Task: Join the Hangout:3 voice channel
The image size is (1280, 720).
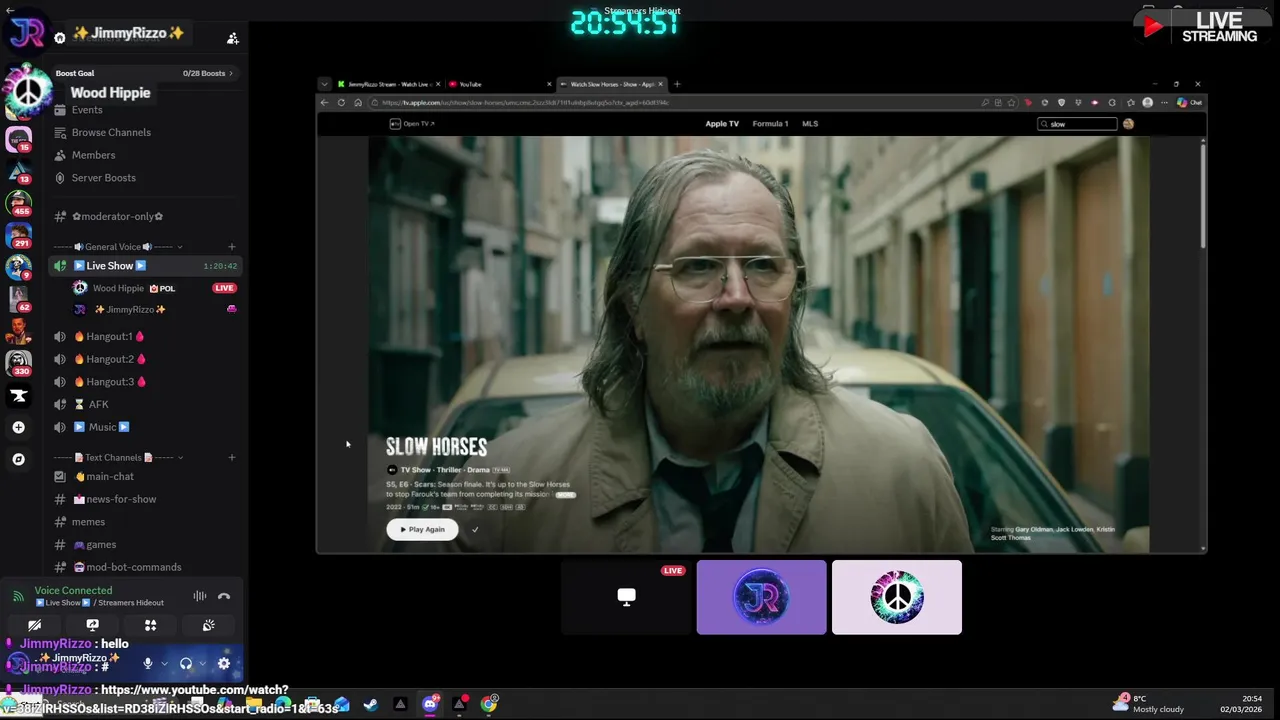Action: [x=145, y=382]
